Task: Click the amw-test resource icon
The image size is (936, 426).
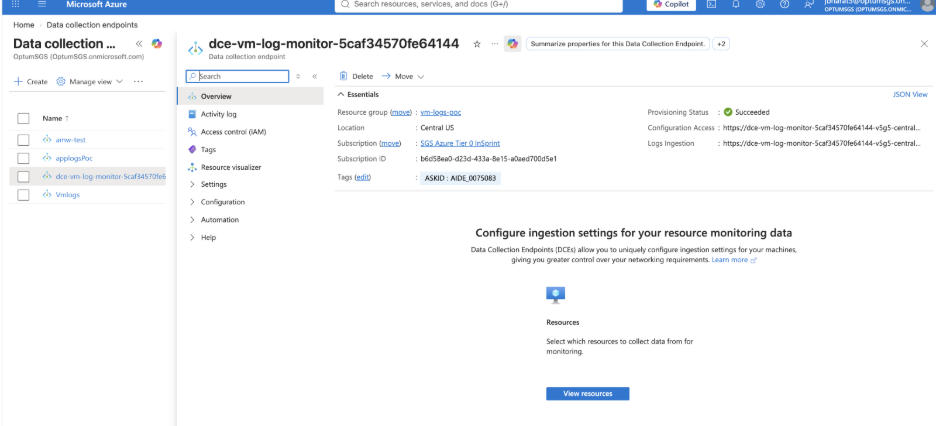Action: 47,140
